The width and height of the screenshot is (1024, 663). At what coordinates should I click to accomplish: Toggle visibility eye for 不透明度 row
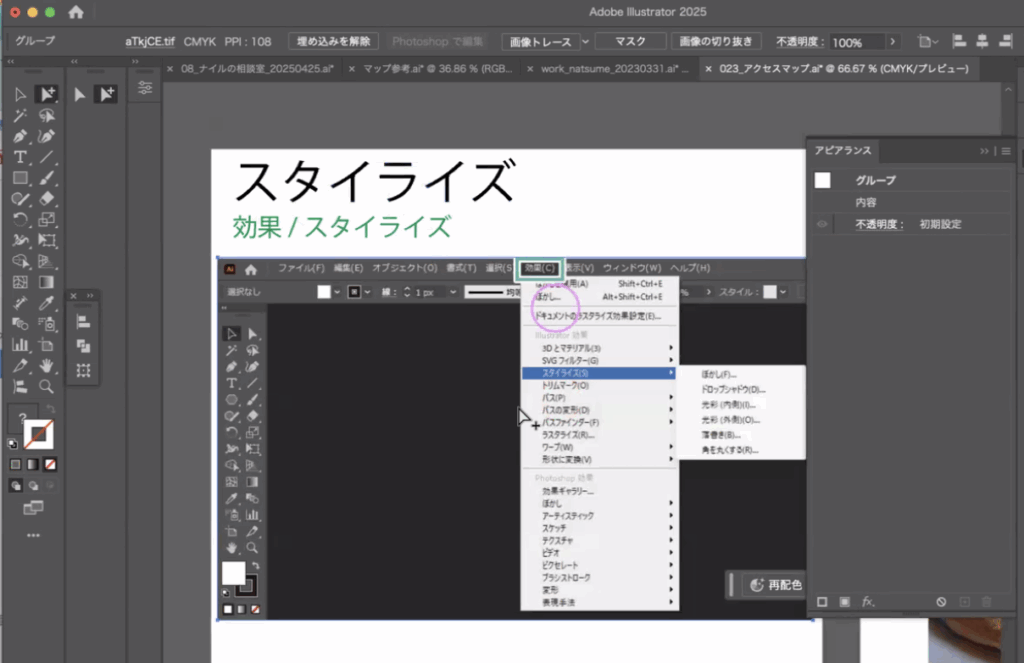[822, 224]
